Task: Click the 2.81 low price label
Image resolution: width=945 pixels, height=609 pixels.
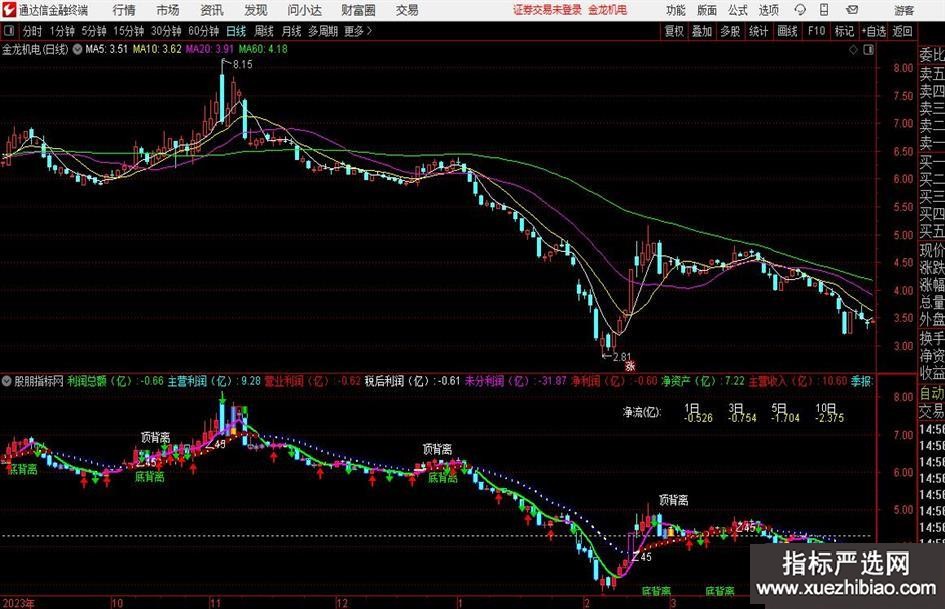Action: tap(621, 356)
